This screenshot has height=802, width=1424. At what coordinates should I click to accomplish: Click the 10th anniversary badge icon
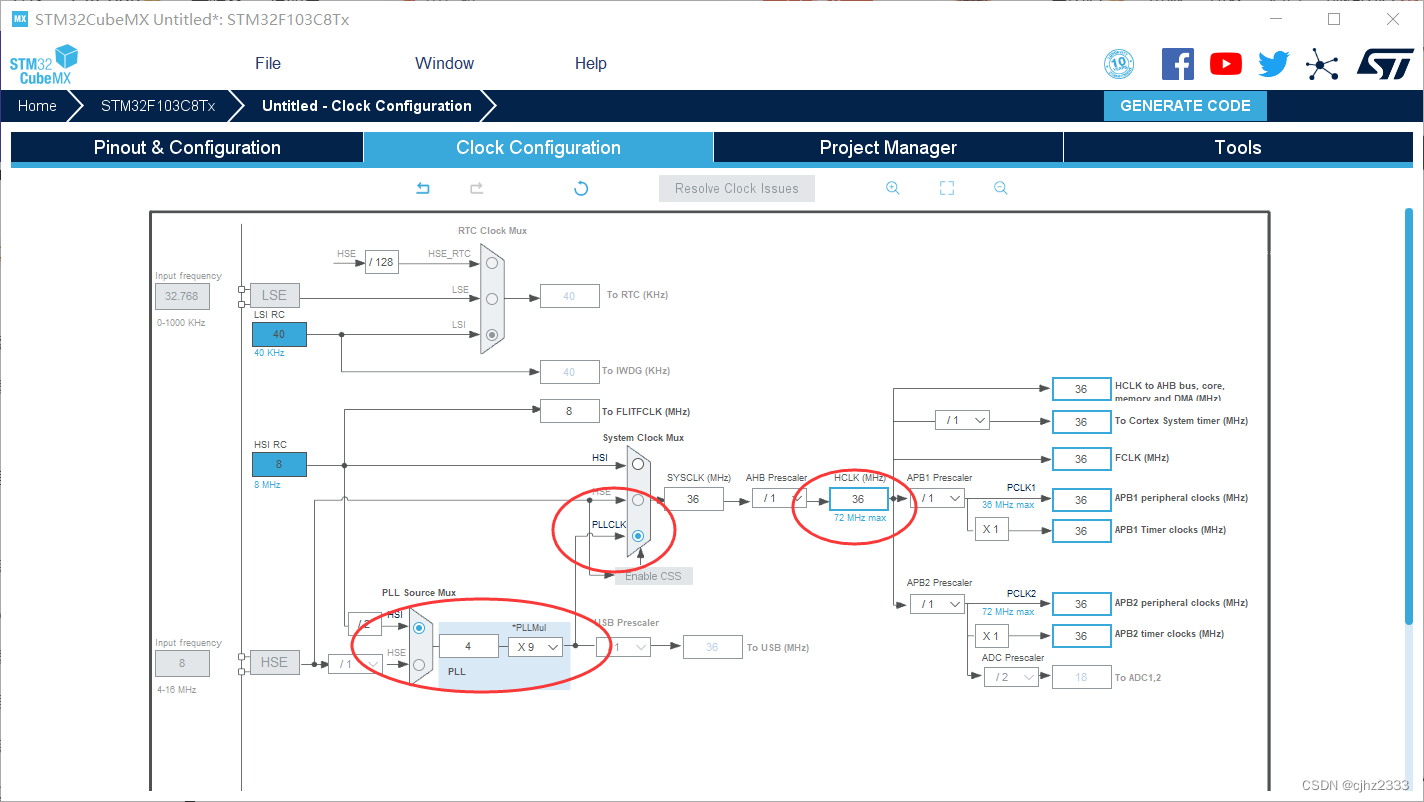1119,64
